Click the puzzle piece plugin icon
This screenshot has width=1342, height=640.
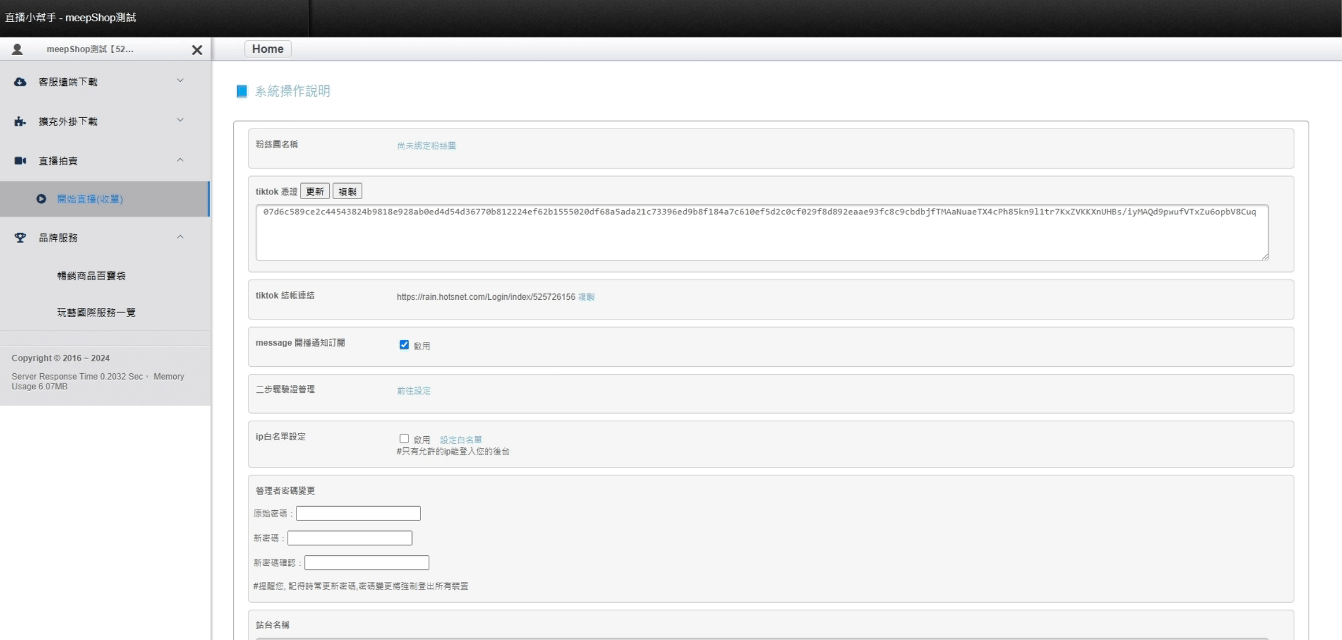[20, 122]
